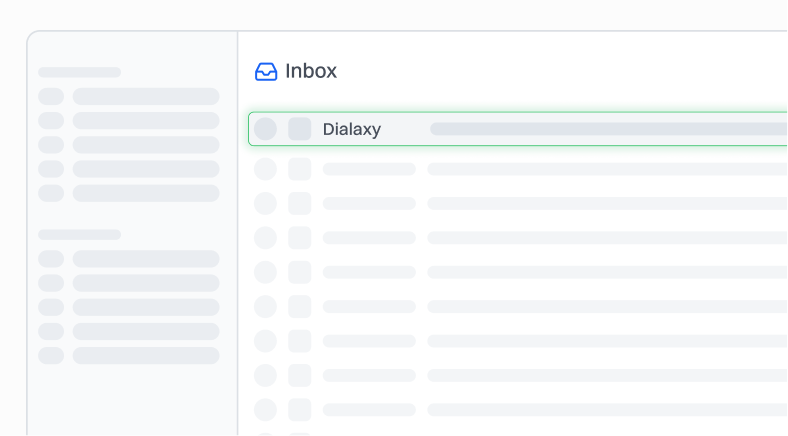Click last item icon in lower sidebar group
This screenshot has height=436, width=788.
pyautogui.click(x=51, y=355)
